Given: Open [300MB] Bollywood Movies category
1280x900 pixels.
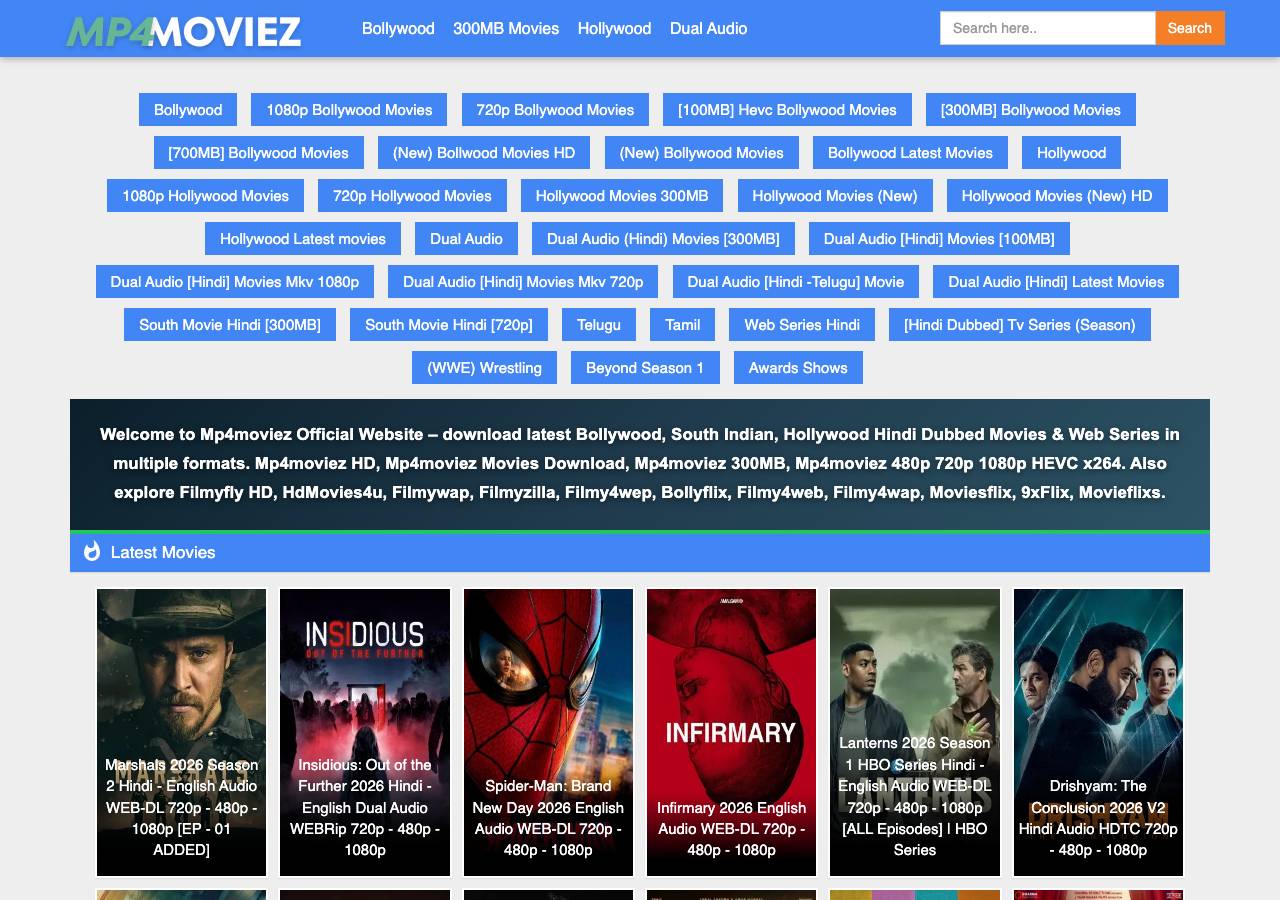Looking at the screenshot, I should click(x=1031, y=110).
